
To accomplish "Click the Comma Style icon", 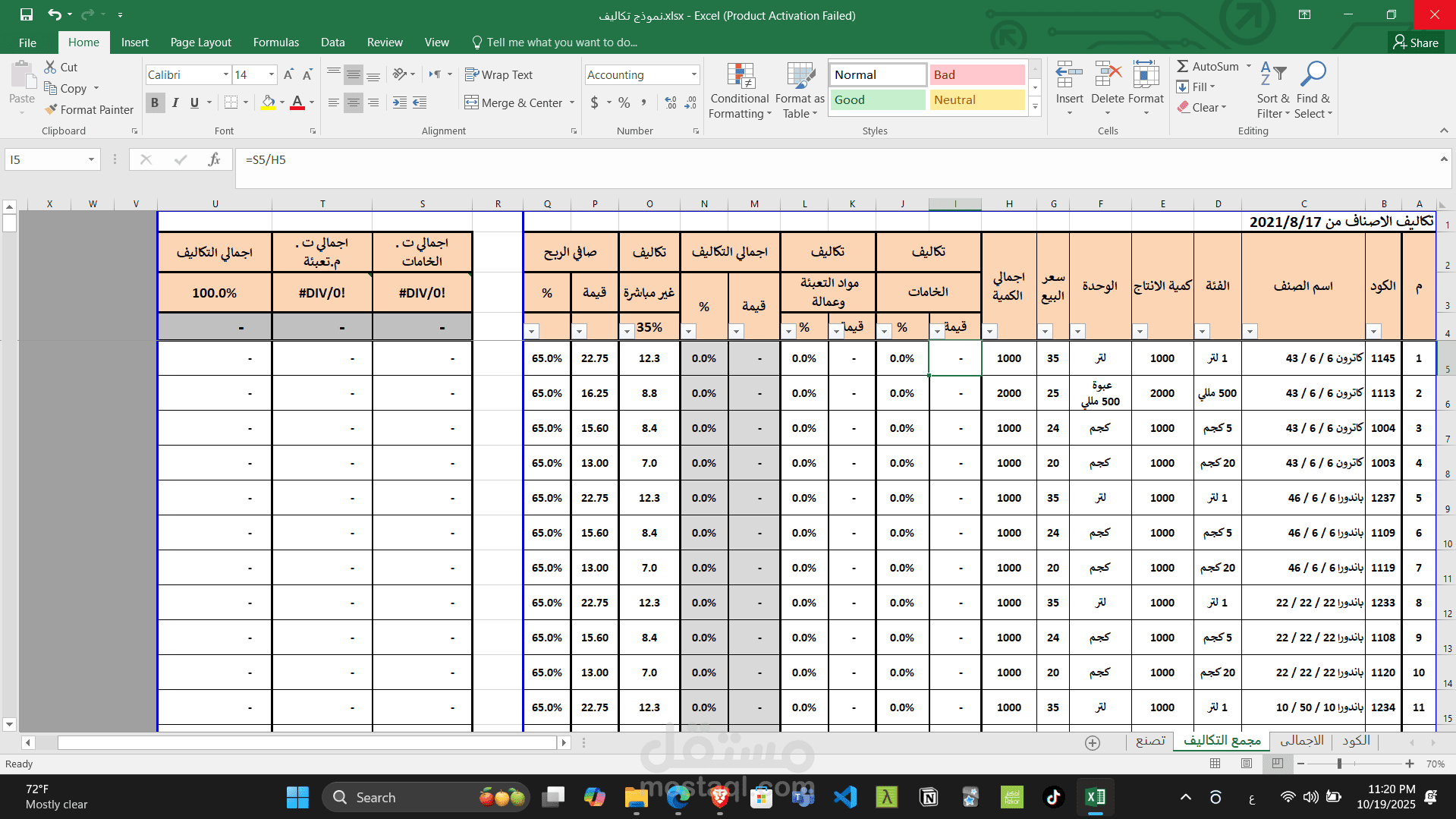I will pyautogui.click(x=644, y=102).
